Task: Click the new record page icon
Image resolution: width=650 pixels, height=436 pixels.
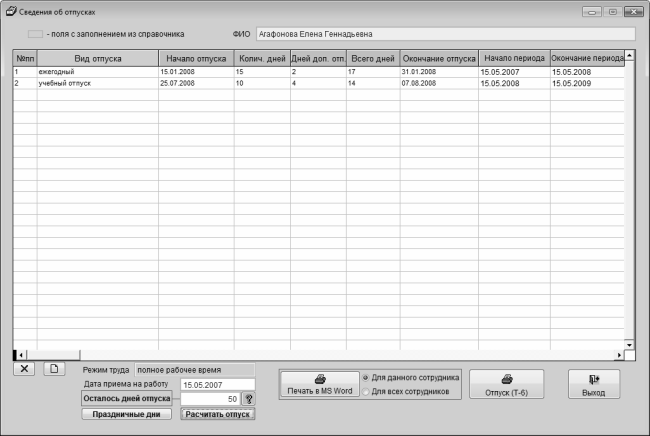Action: [x=53, y=368]
